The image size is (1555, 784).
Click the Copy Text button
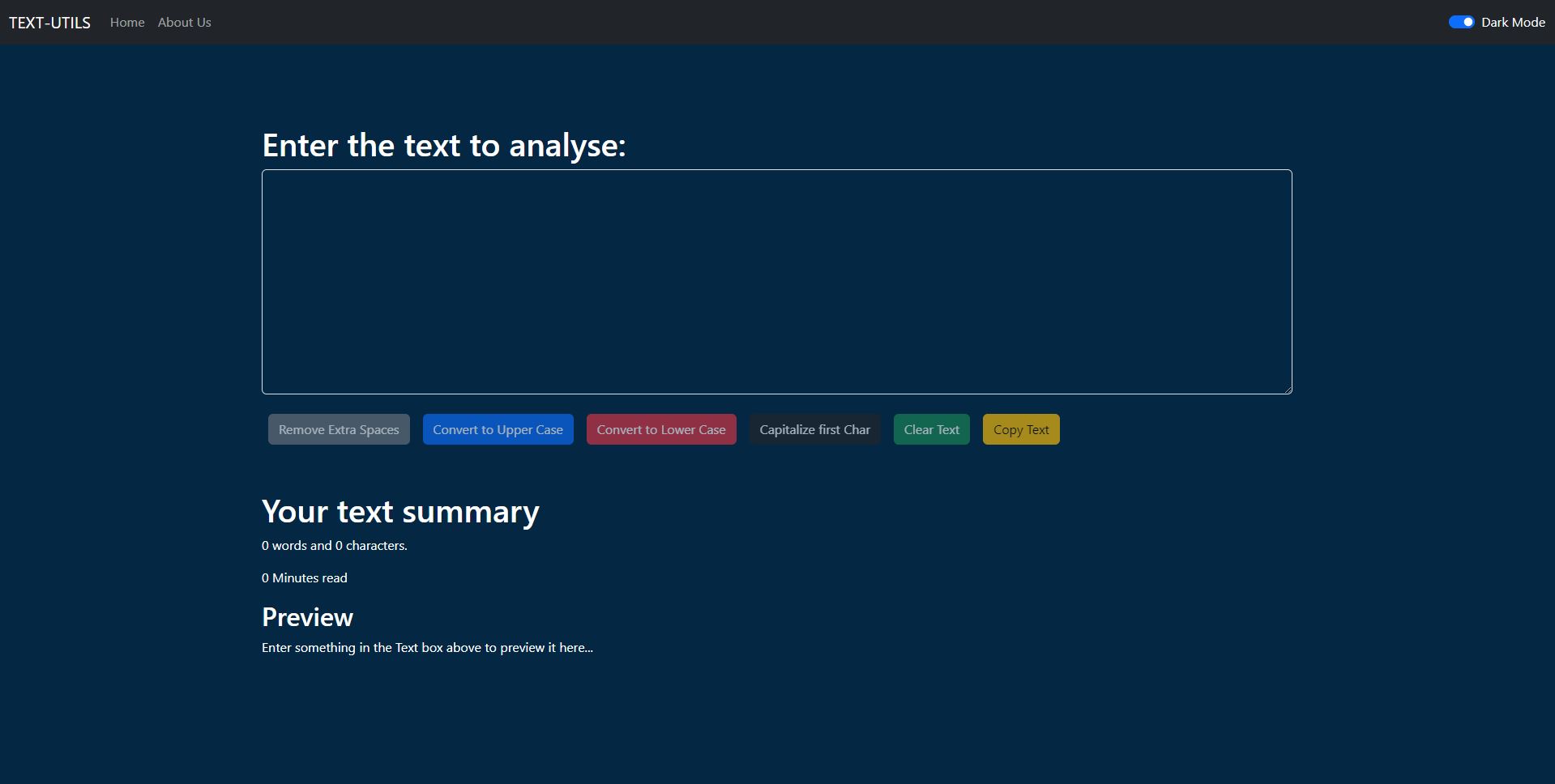(x=1021, y=429)
